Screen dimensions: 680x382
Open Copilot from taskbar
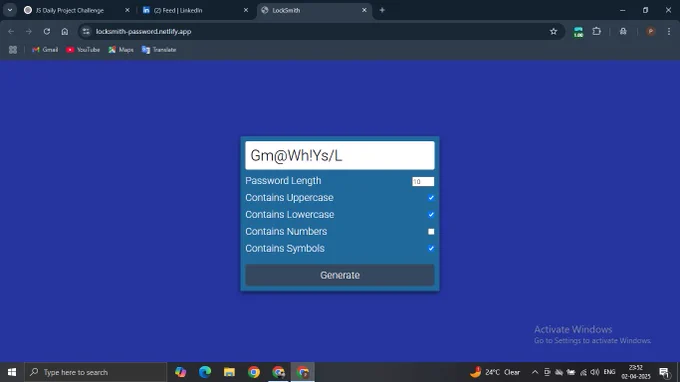[180, 372]
